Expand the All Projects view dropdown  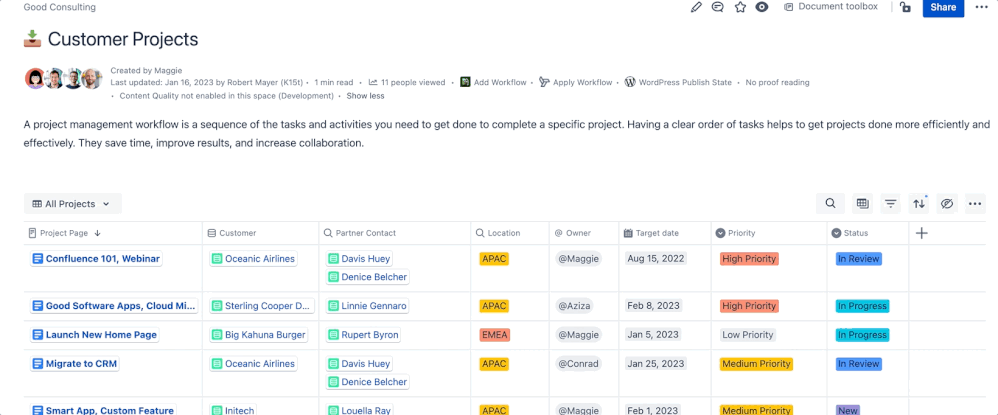click(73, 204)
